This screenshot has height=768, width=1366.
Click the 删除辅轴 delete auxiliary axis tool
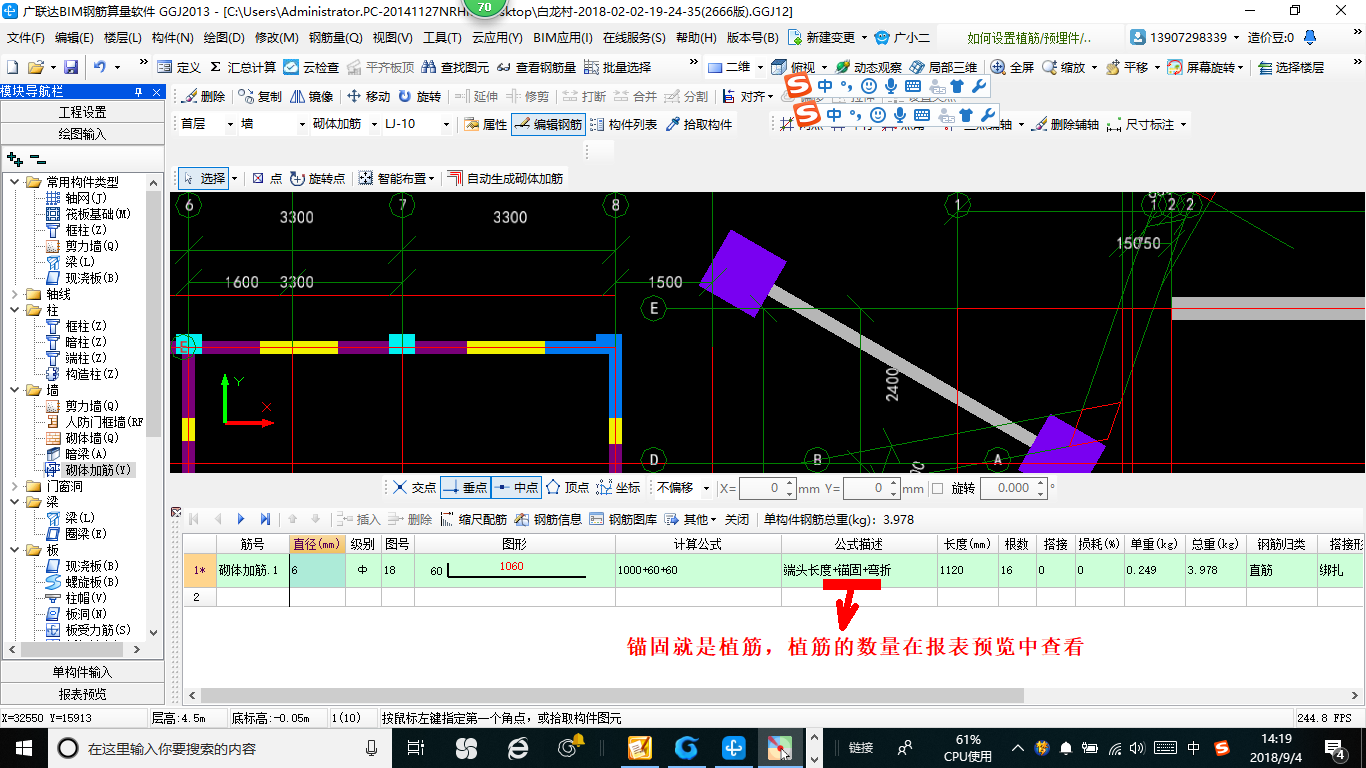[1064, 125]
